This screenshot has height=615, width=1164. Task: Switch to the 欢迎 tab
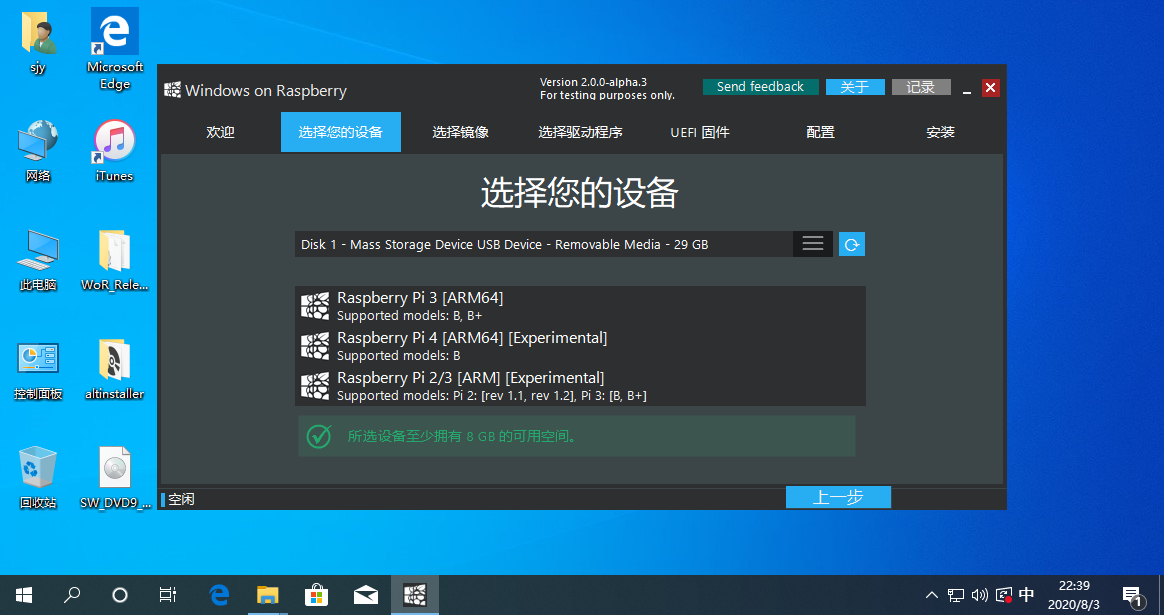tap(220, 132)
